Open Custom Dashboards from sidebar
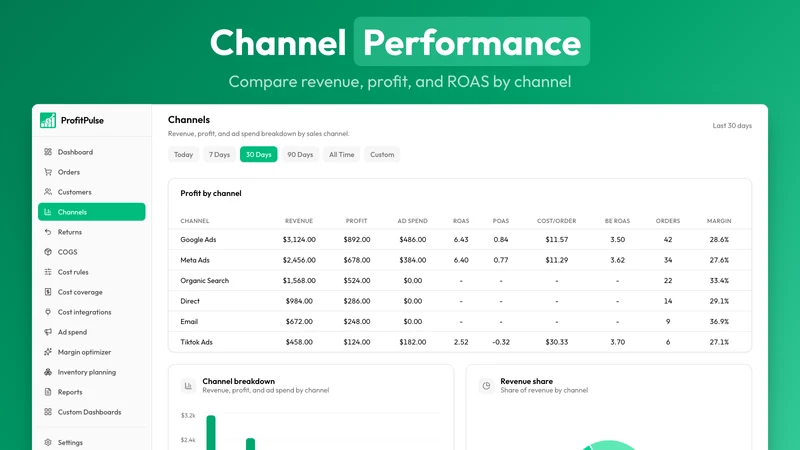This screenshot has width=800, height=450. click(92, 412)
